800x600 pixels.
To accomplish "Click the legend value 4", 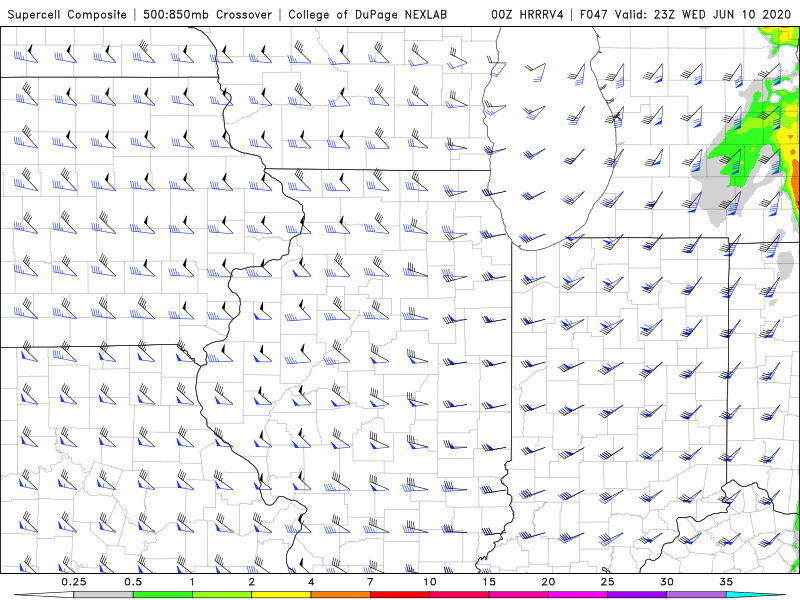I will 311,582.
